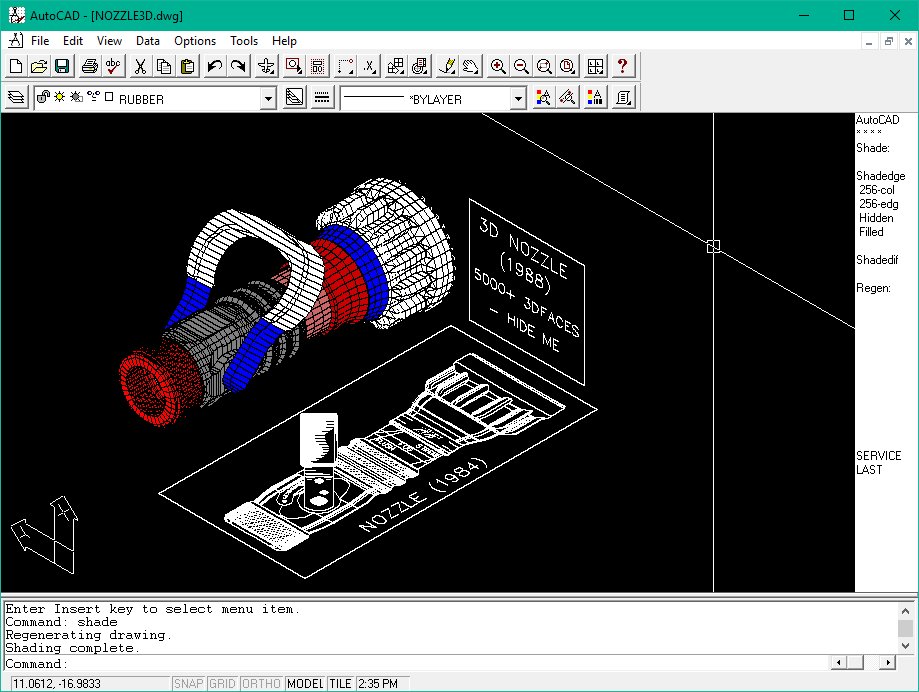Save the drawing with floppy disk icon

62,66
